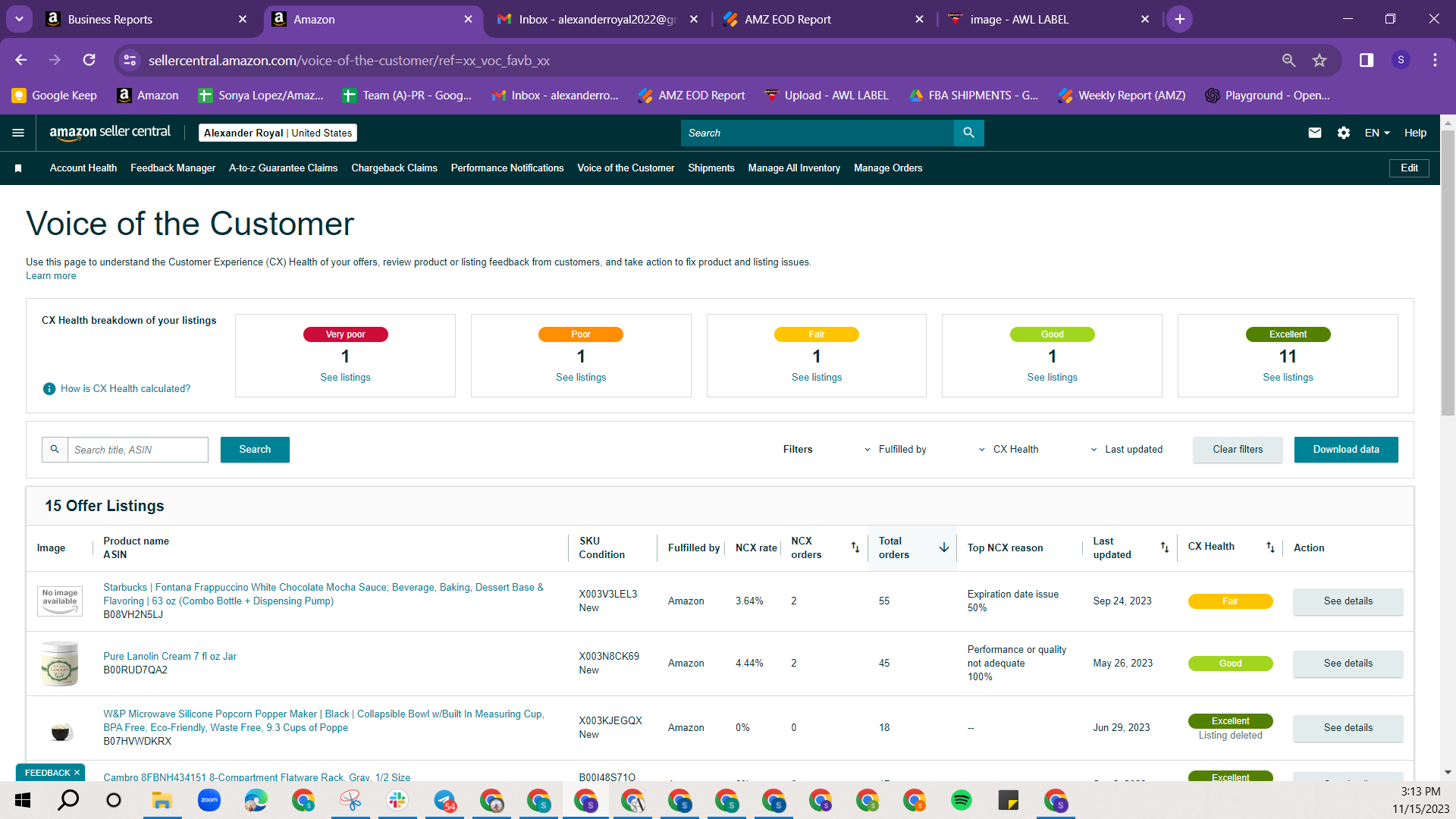The width and height of the screenshot is (1456, 819).
Task: Open Windows taskbar search
Action: pyautogui.click(x=69, y=800)
